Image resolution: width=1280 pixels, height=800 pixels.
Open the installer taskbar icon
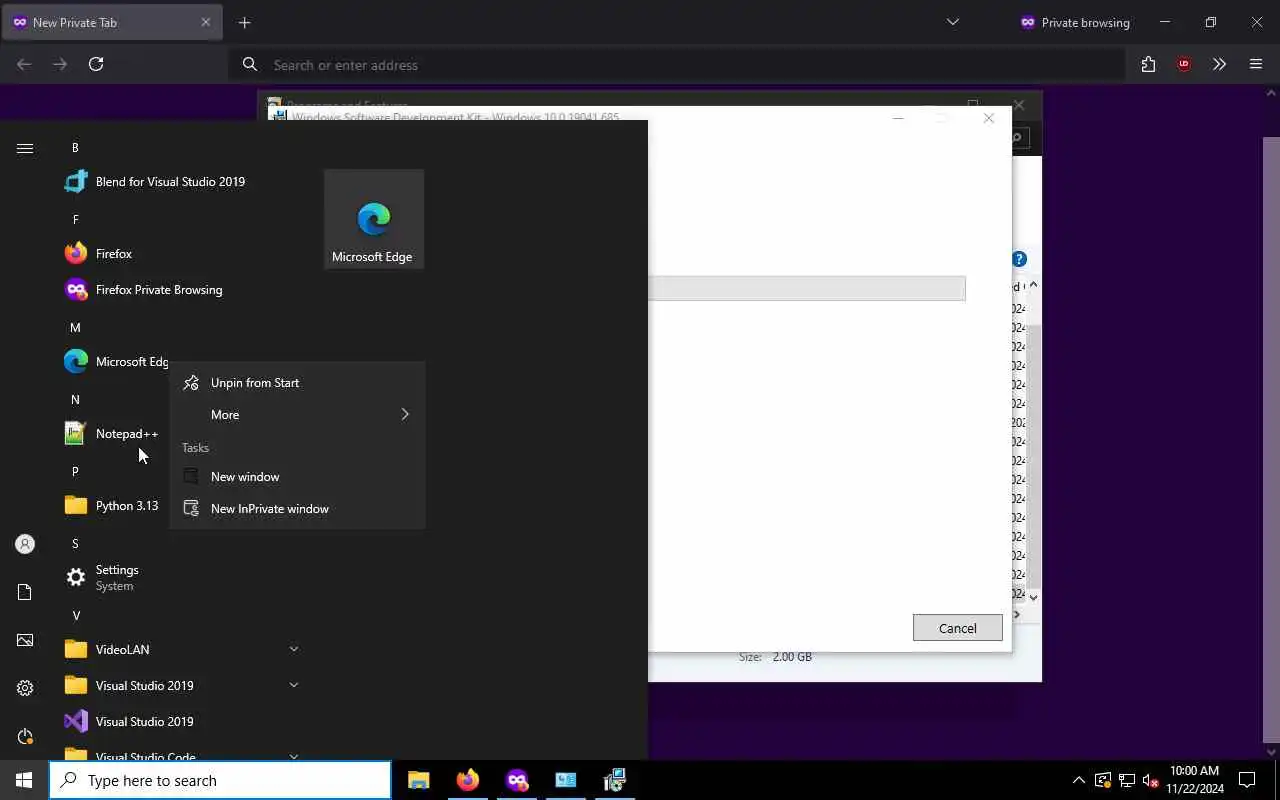click(x=615, y=780)
